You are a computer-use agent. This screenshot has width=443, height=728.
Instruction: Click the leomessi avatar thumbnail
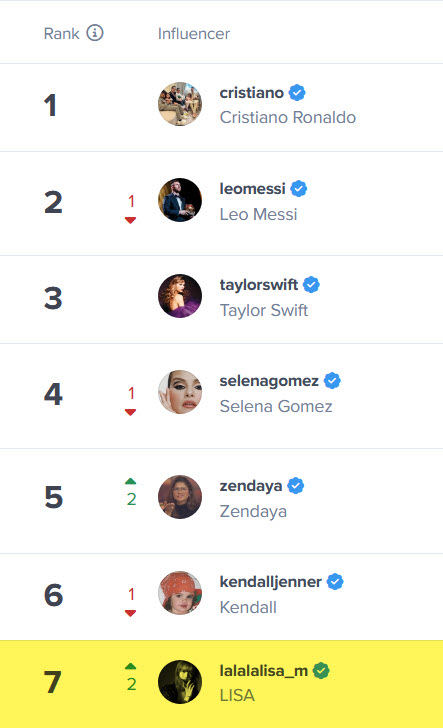pyautogui.click(x=180, y=200)
